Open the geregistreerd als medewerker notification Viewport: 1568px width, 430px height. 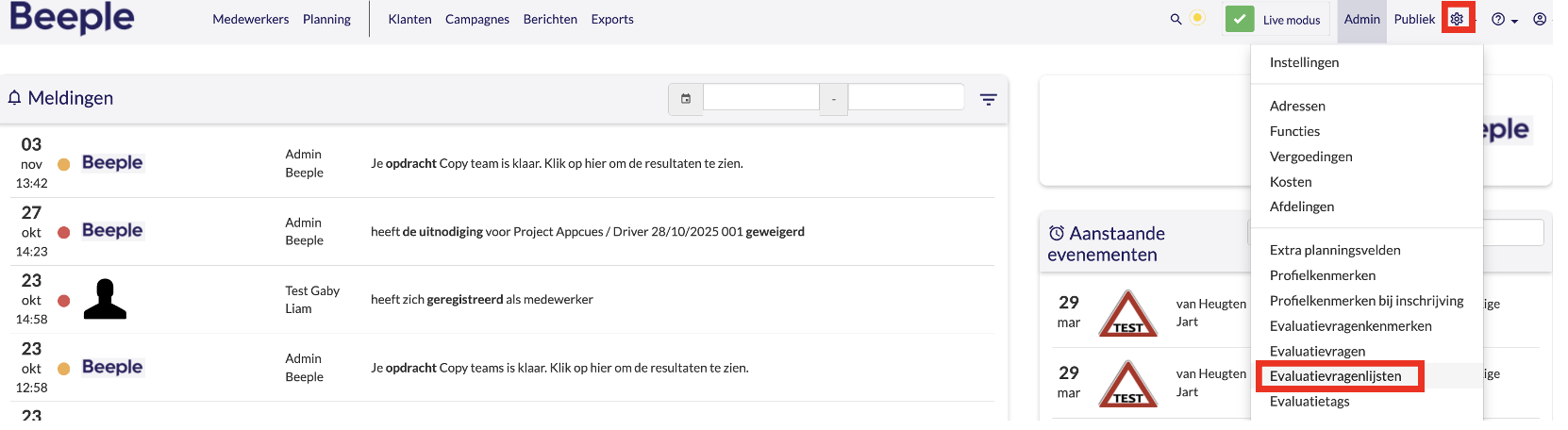482,299
